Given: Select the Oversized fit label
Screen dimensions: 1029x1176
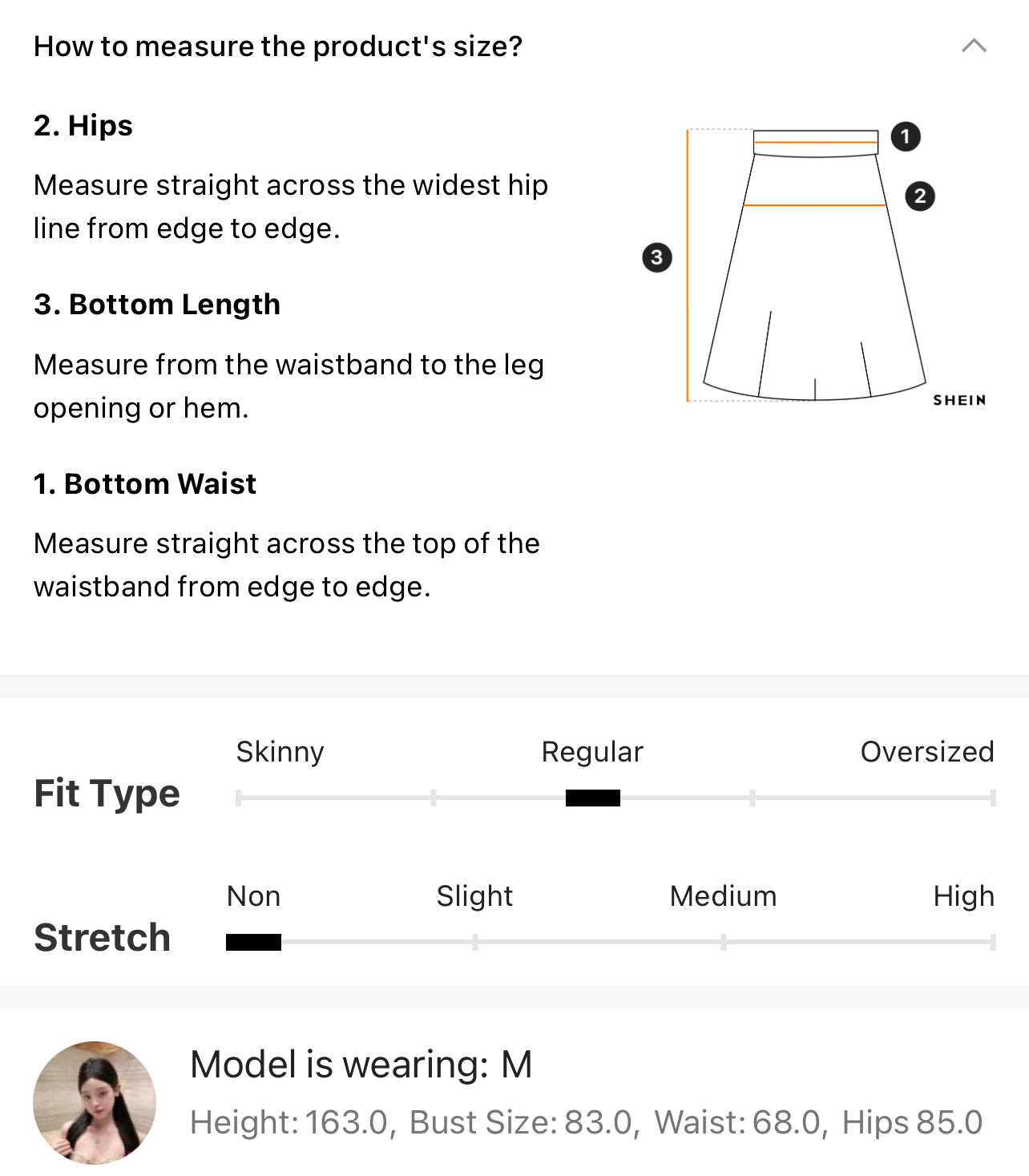Looking at the screenshot, I should (927, 752).
